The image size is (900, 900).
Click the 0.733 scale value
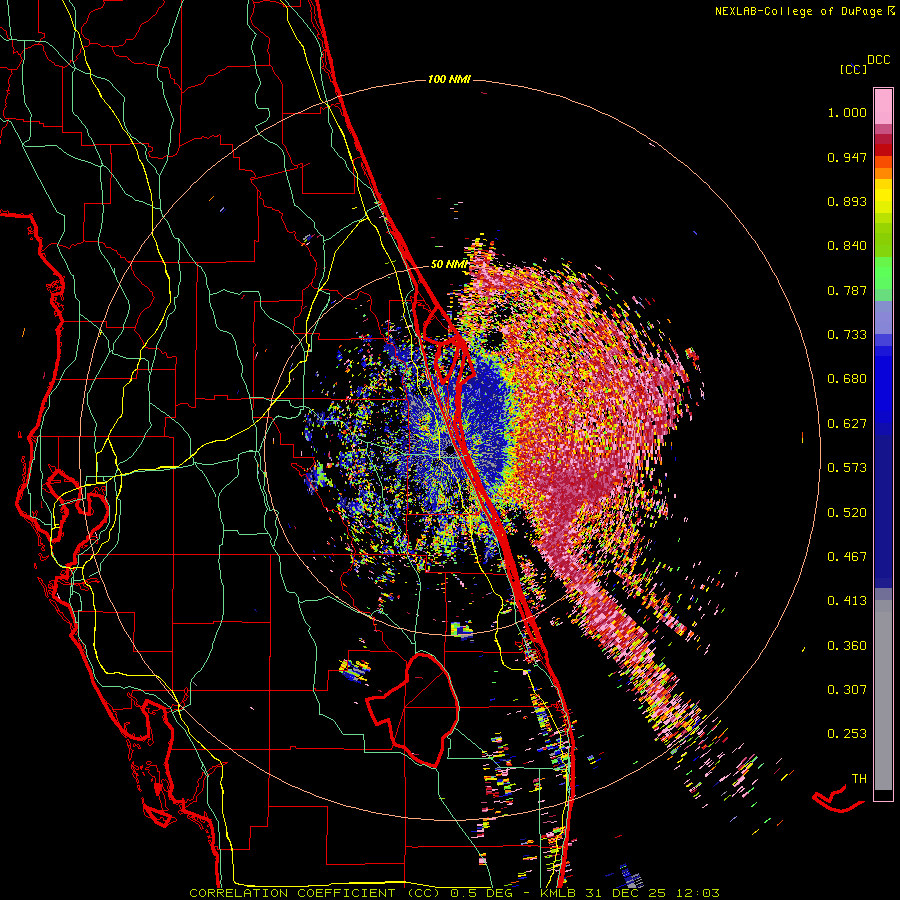pyautogui.click(x=847, y=335)
